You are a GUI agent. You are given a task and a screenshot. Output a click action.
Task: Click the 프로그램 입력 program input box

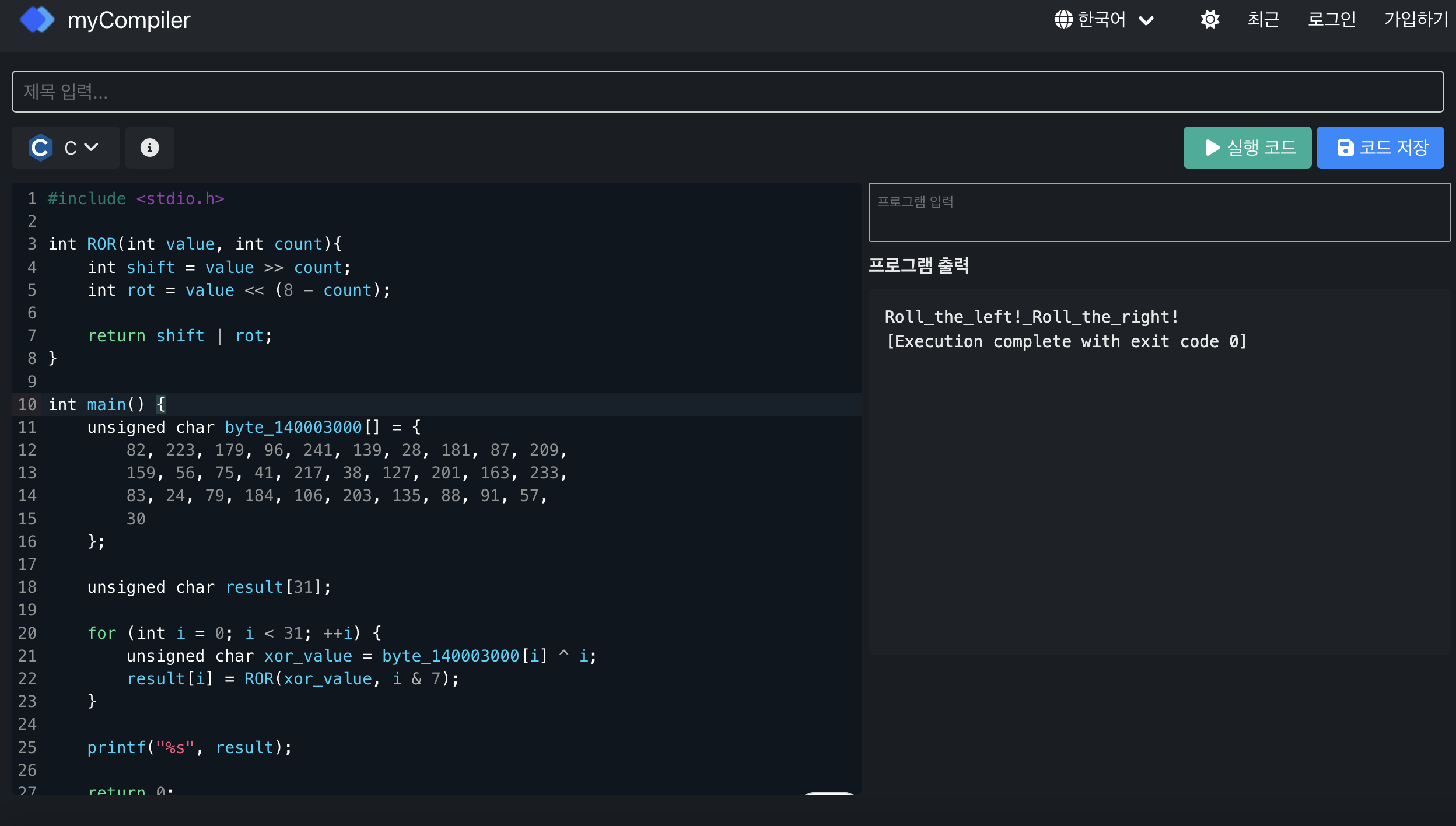point(1159,212)
